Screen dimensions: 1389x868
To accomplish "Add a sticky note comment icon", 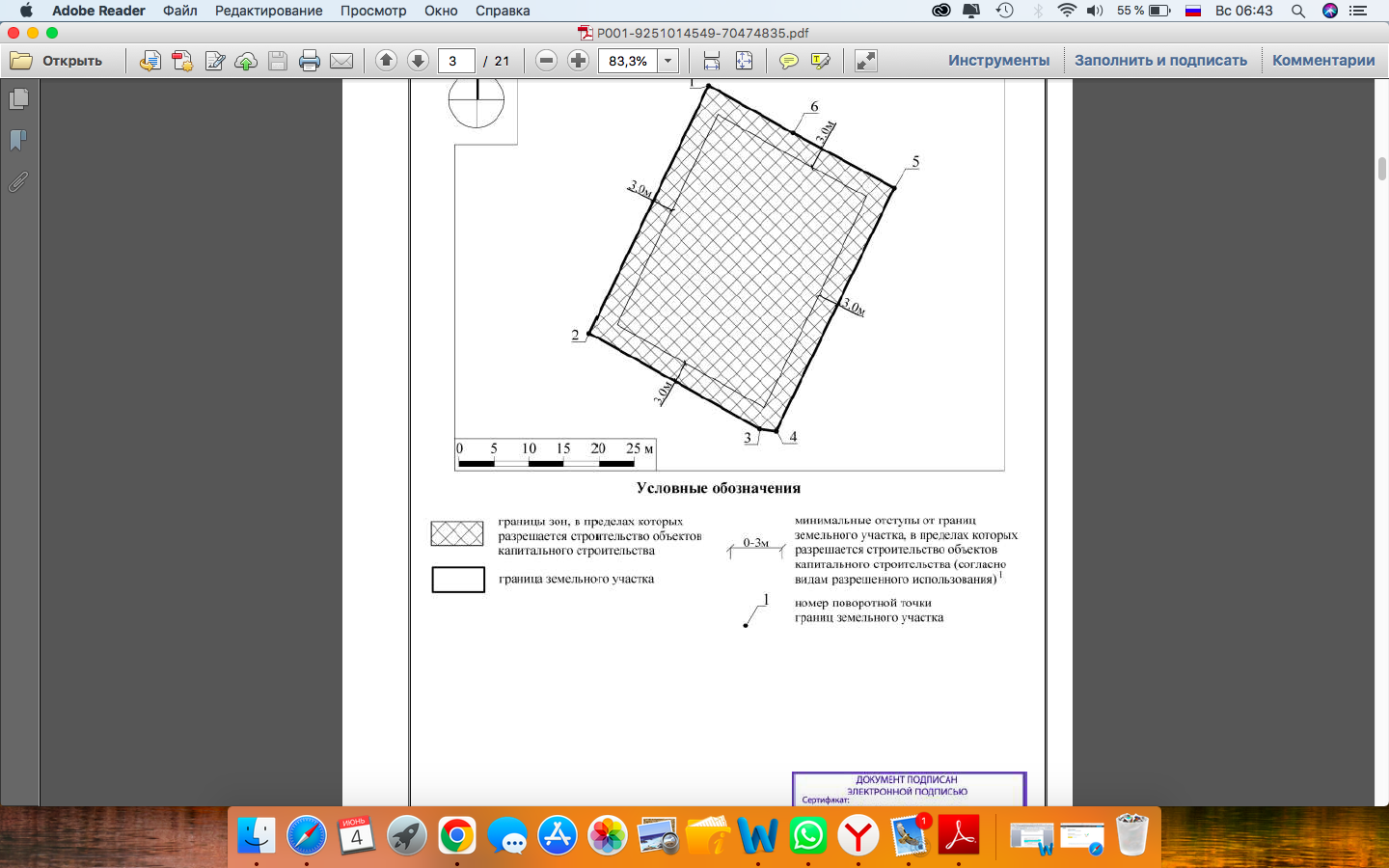I will click(789, 61).
